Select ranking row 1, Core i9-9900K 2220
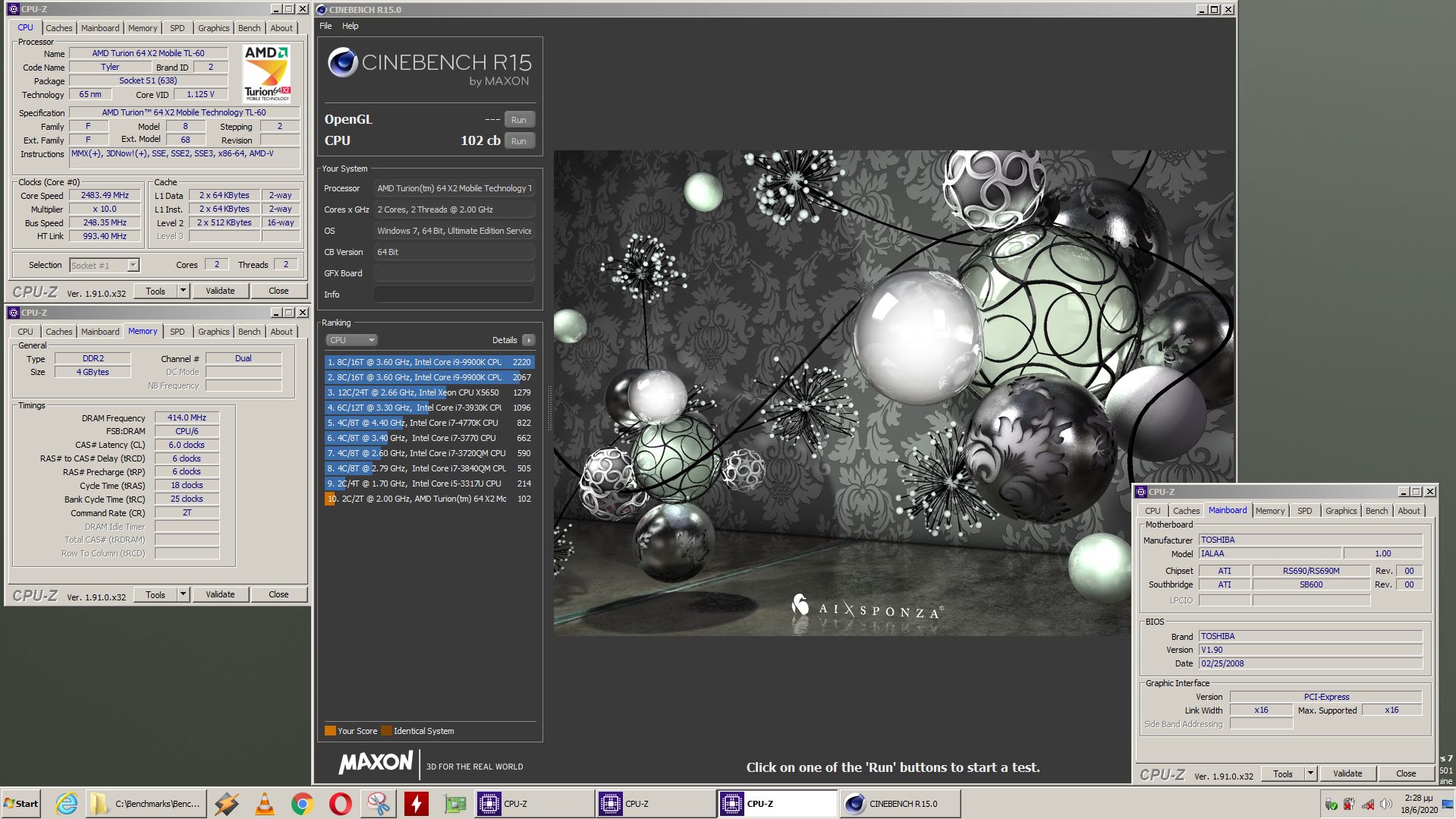This screenshot has height=819, width=1456. click(x=429, y=362)
